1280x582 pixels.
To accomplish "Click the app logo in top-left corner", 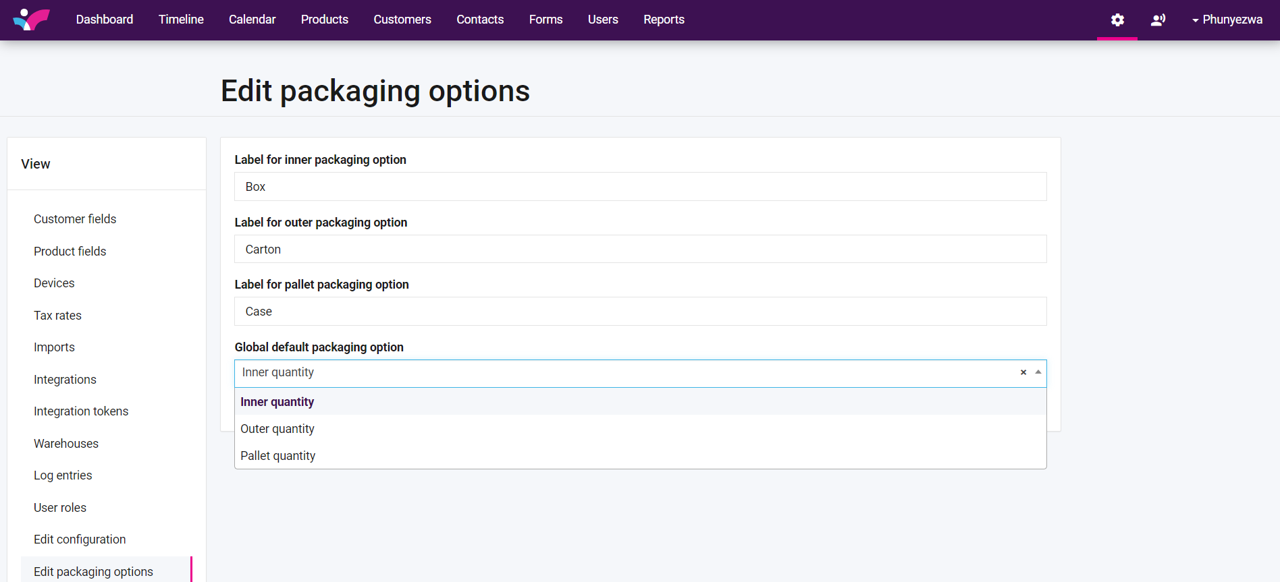I will tap(31, 19).
